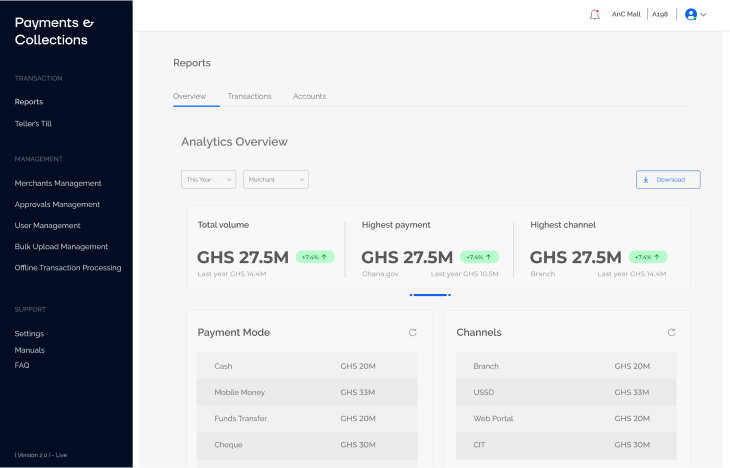This screenshot has height=468, width=730.
Task: Go to Merchants Management
Action: 58,183
